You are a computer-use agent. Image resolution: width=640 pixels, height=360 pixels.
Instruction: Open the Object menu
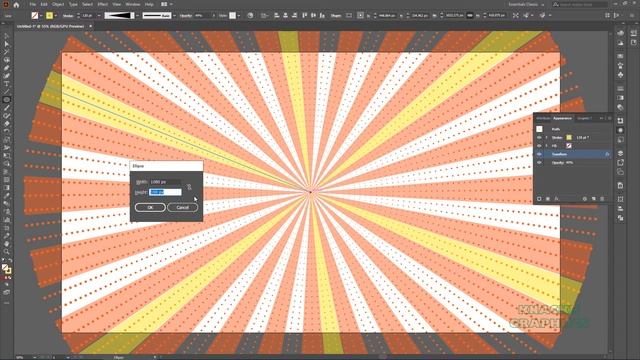point(58,4)
